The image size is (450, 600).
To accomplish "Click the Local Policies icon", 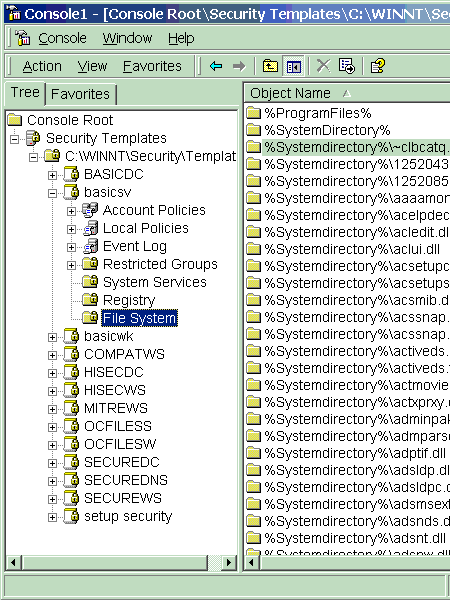I will tap(90, 228).
